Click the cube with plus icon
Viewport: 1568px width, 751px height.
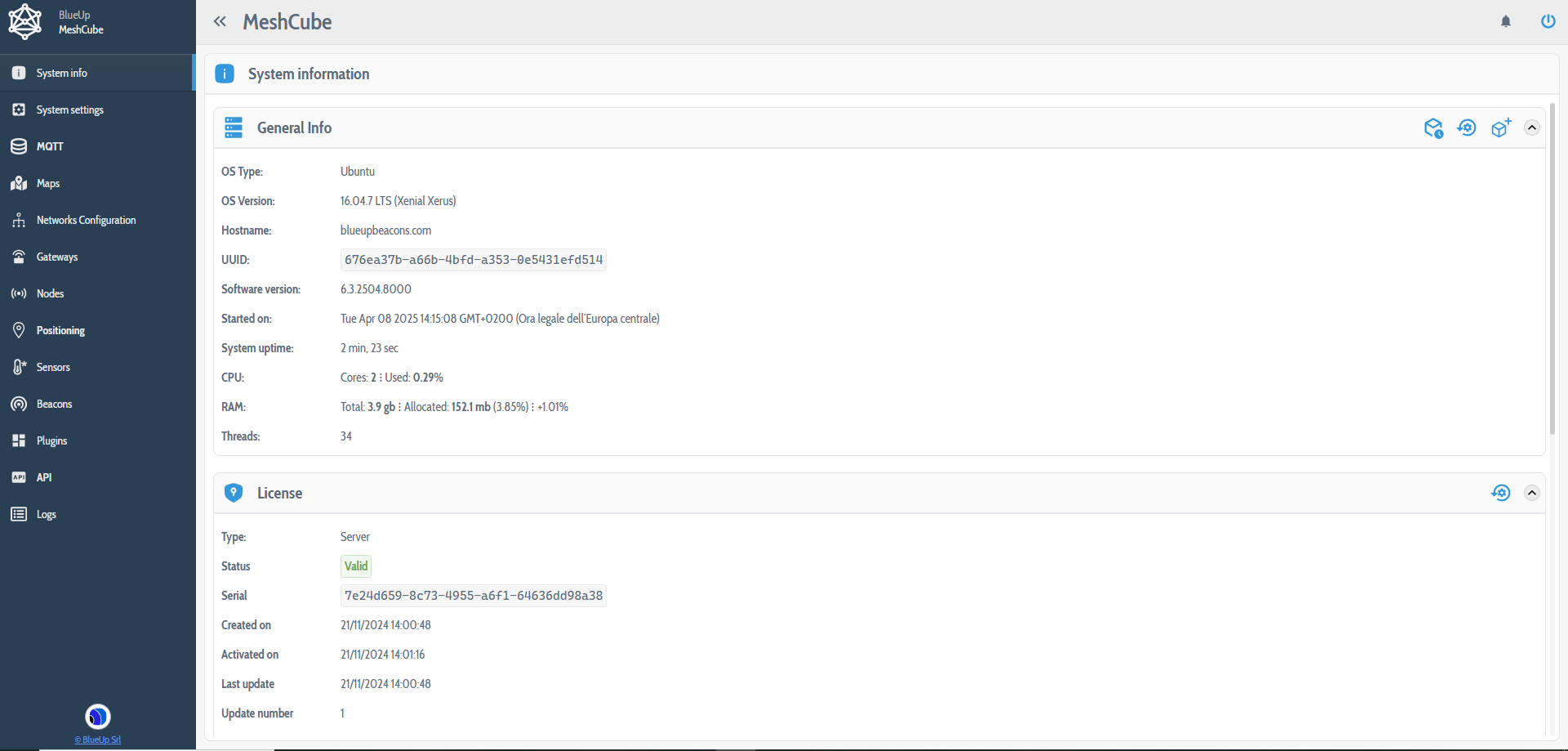(x=1500, y=127)
